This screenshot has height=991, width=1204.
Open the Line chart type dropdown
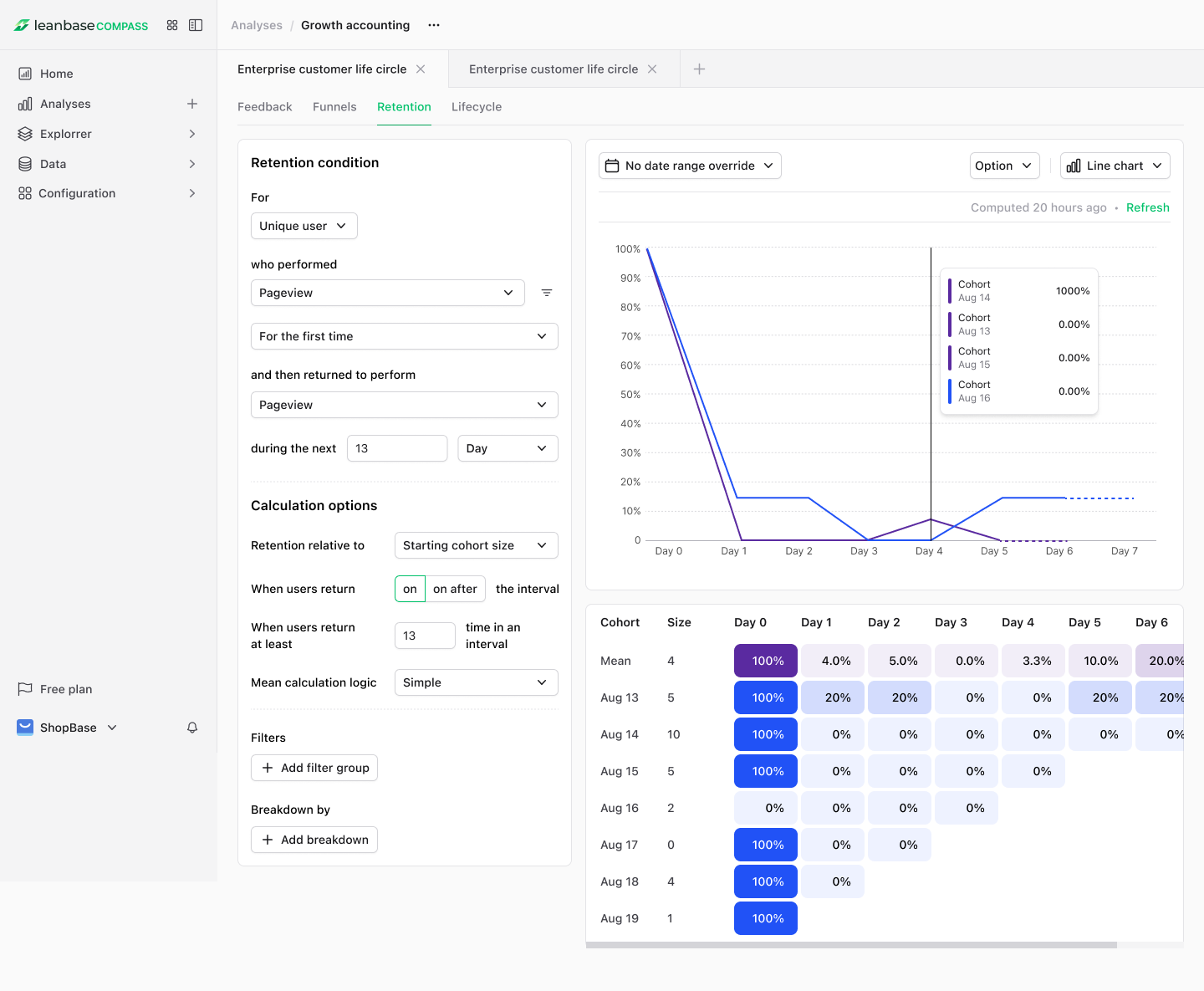pos(1115,166)
